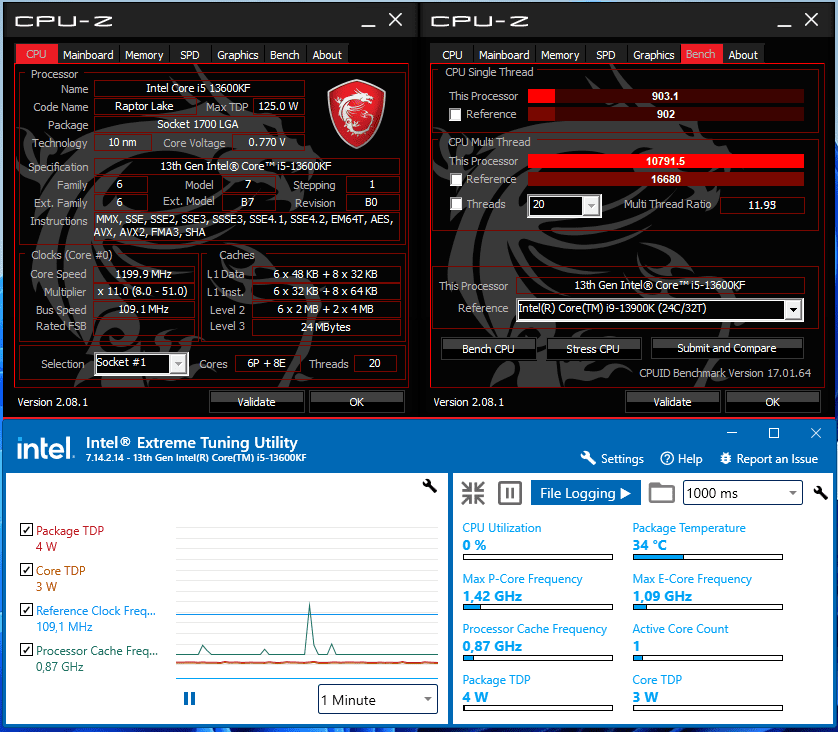
Task: Uncheck Package TDP graph series
Action: [x=26, y=529]
